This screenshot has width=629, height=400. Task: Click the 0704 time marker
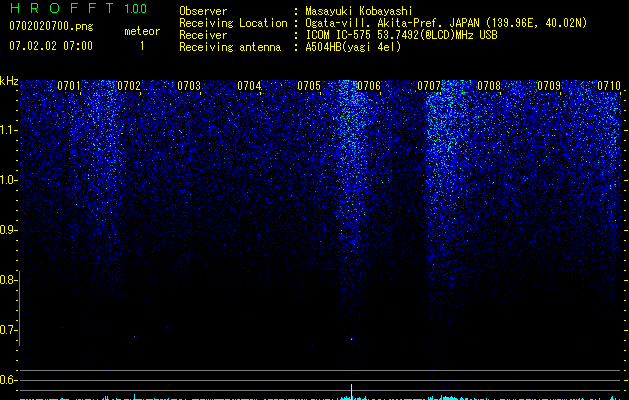click(249, 86)
